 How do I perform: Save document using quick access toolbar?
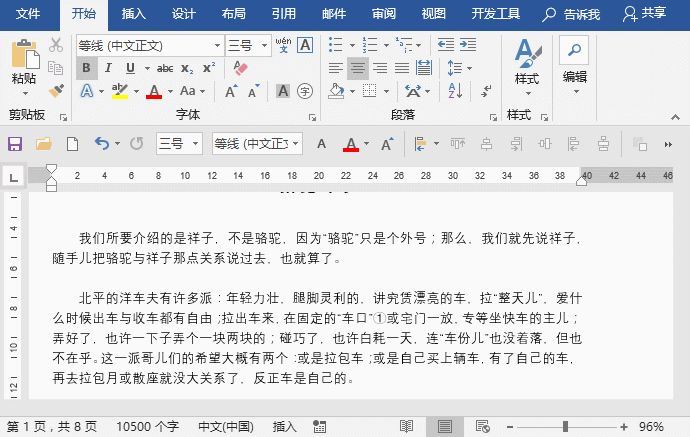pyautogui.click(x=15, y=144)
